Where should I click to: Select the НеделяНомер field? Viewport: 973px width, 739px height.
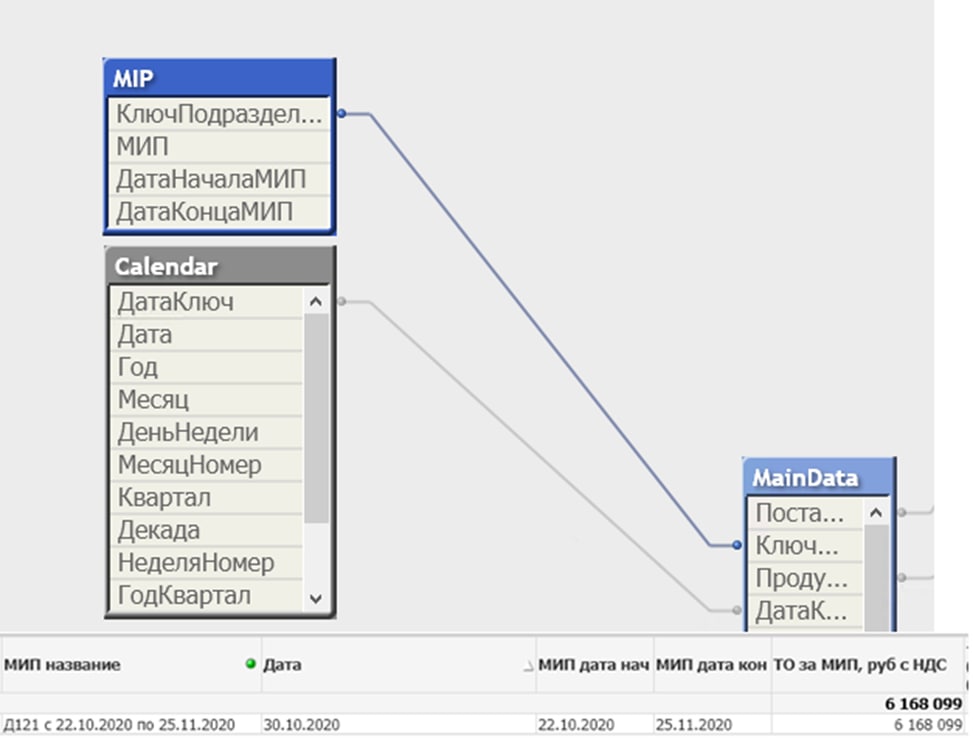click(207, 563)
